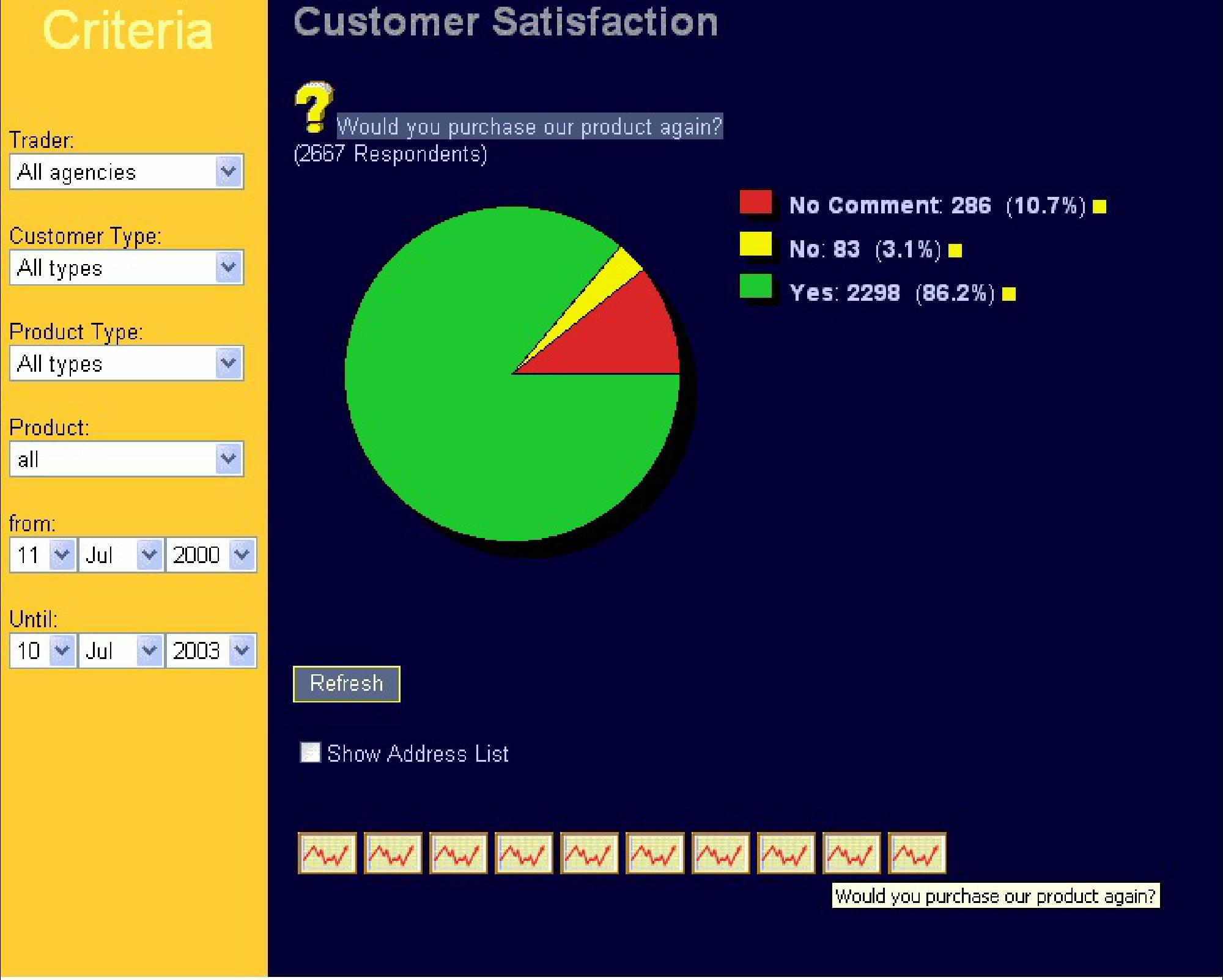Viewport: 1223px width, 980px height.
Task: Click the seventh chart thumbnail icon
Action: click(x=720, y=853)
